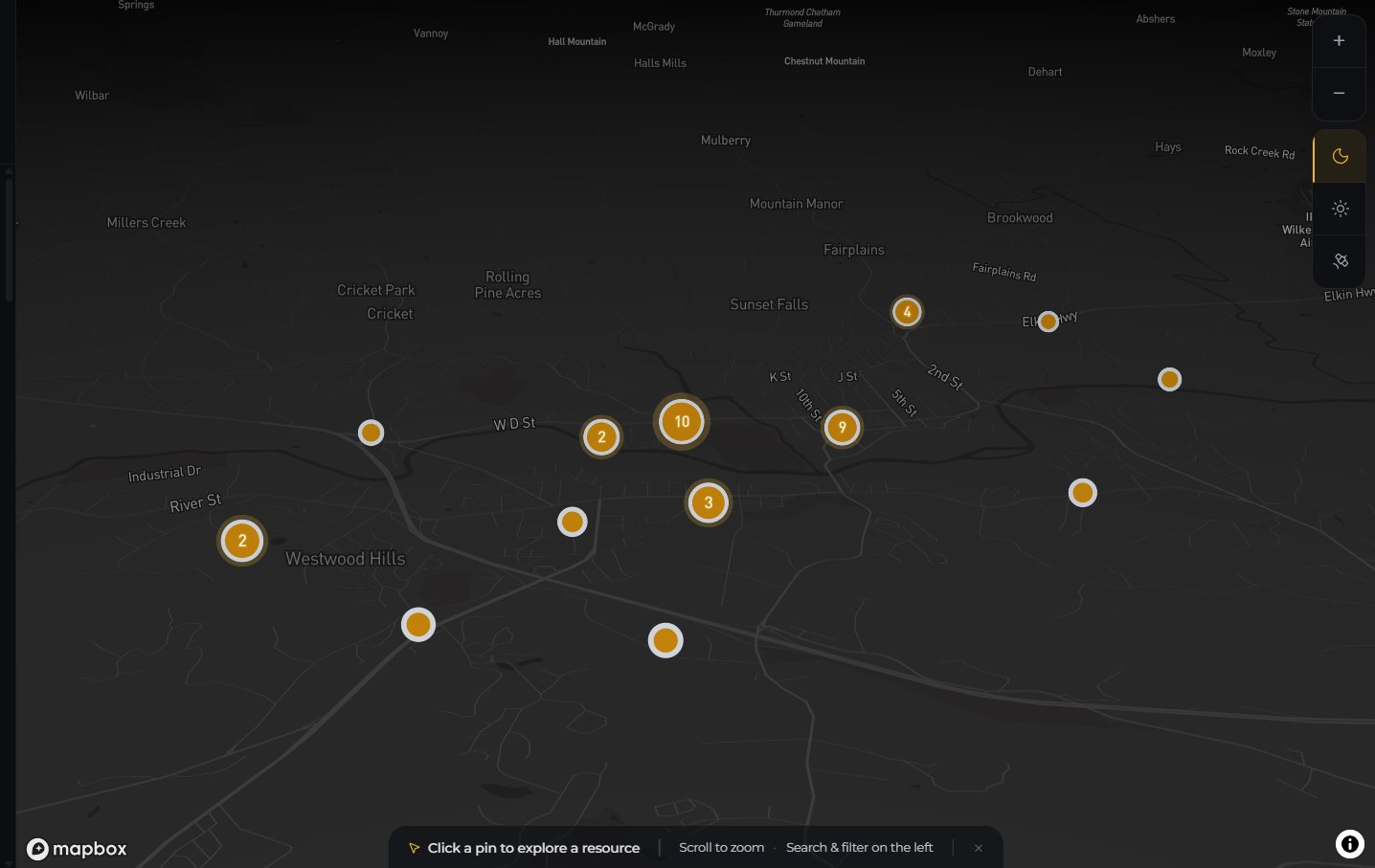
Task: Dismiss the hint bar with the X
Action: coord(978,848)
